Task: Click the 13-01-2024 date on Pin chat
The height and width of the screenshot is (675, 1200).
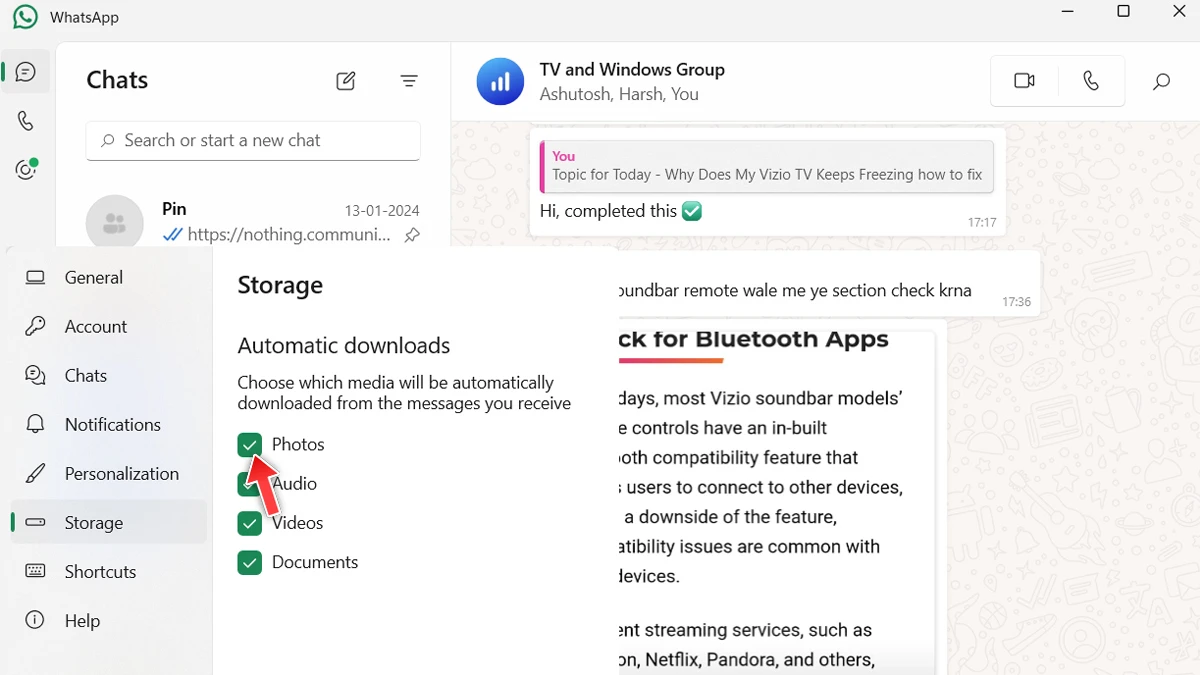Action: pos(382,211)
